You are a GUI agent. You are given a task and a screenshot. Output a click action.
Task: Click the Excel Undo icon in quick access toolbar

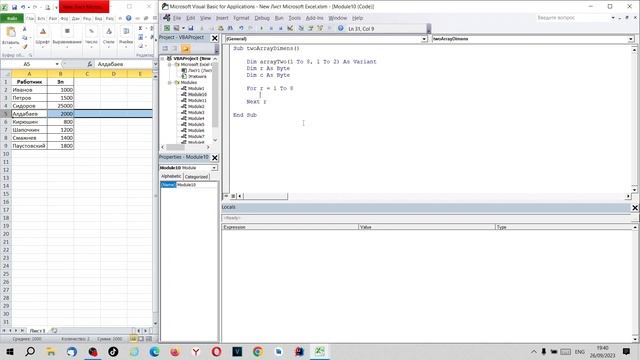coord(23,7)
